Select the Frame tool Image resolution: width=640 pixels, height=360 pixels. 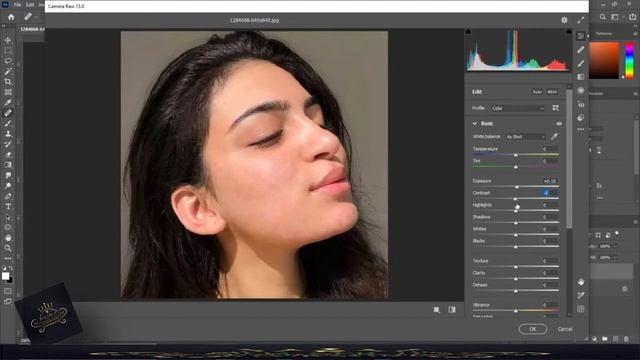tap(8, 92)
